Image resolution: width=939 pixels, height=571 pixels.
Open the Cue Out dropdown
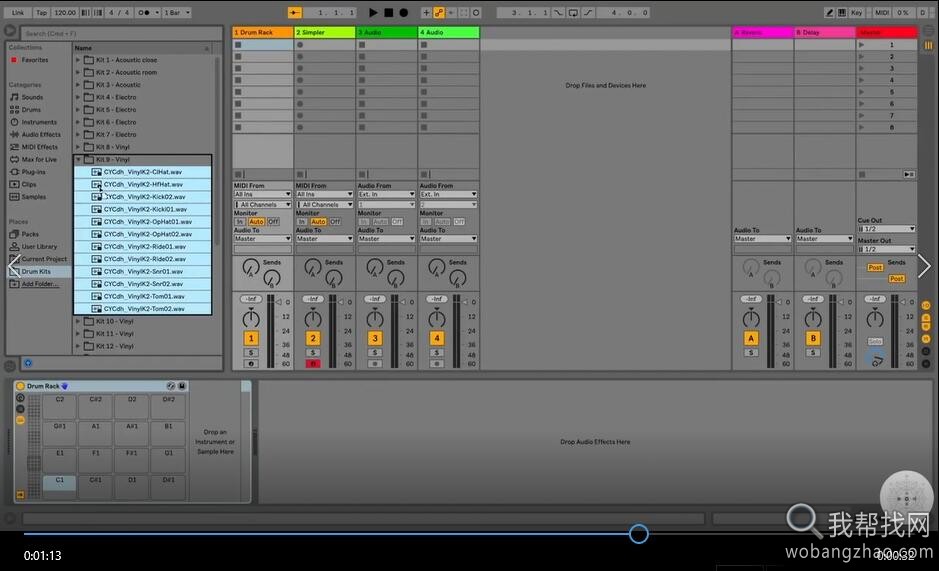886,229
